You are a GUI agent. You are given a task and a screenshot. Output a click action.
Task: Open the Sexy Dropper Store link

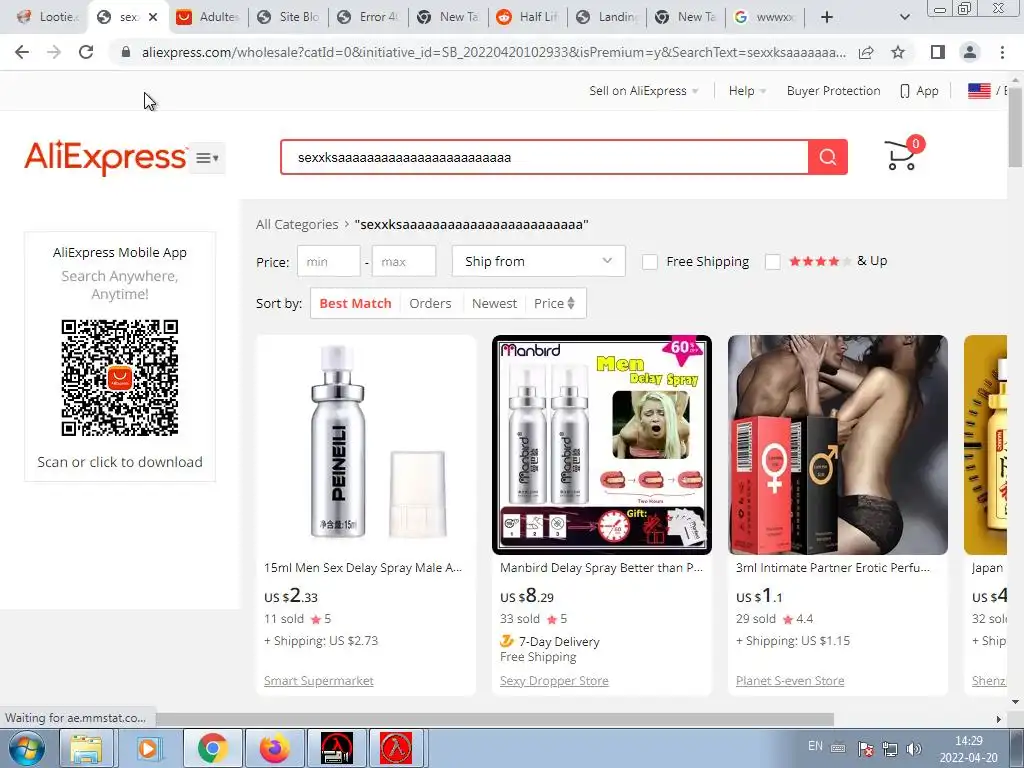point(554,680)
